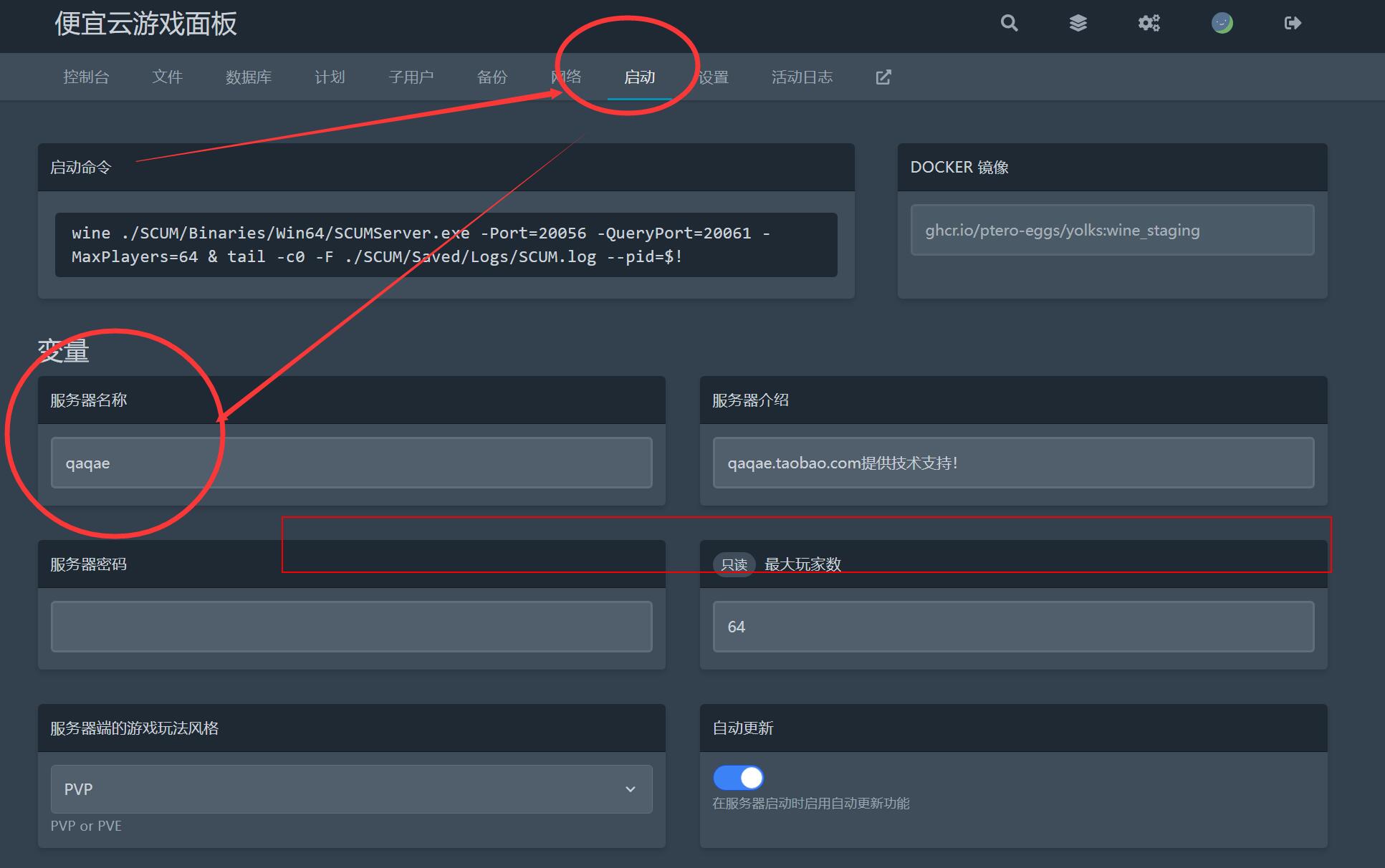Click the 服务器名称 input field
The width and height of the screenshot is (1385, 868).
click(351, 463)
